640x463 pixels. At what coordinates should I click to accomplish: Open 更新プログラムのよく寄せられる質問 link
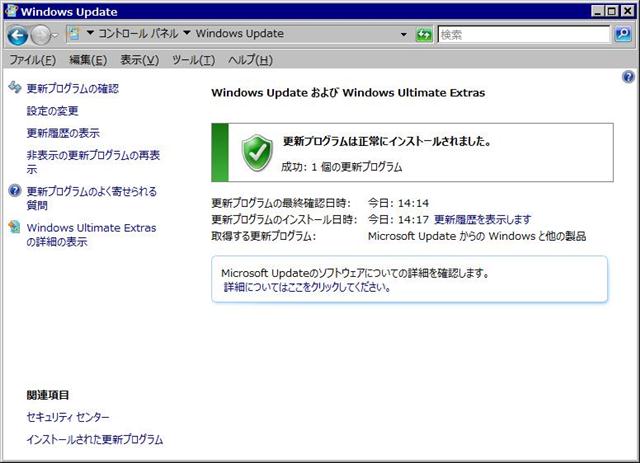tap(91, 198)
